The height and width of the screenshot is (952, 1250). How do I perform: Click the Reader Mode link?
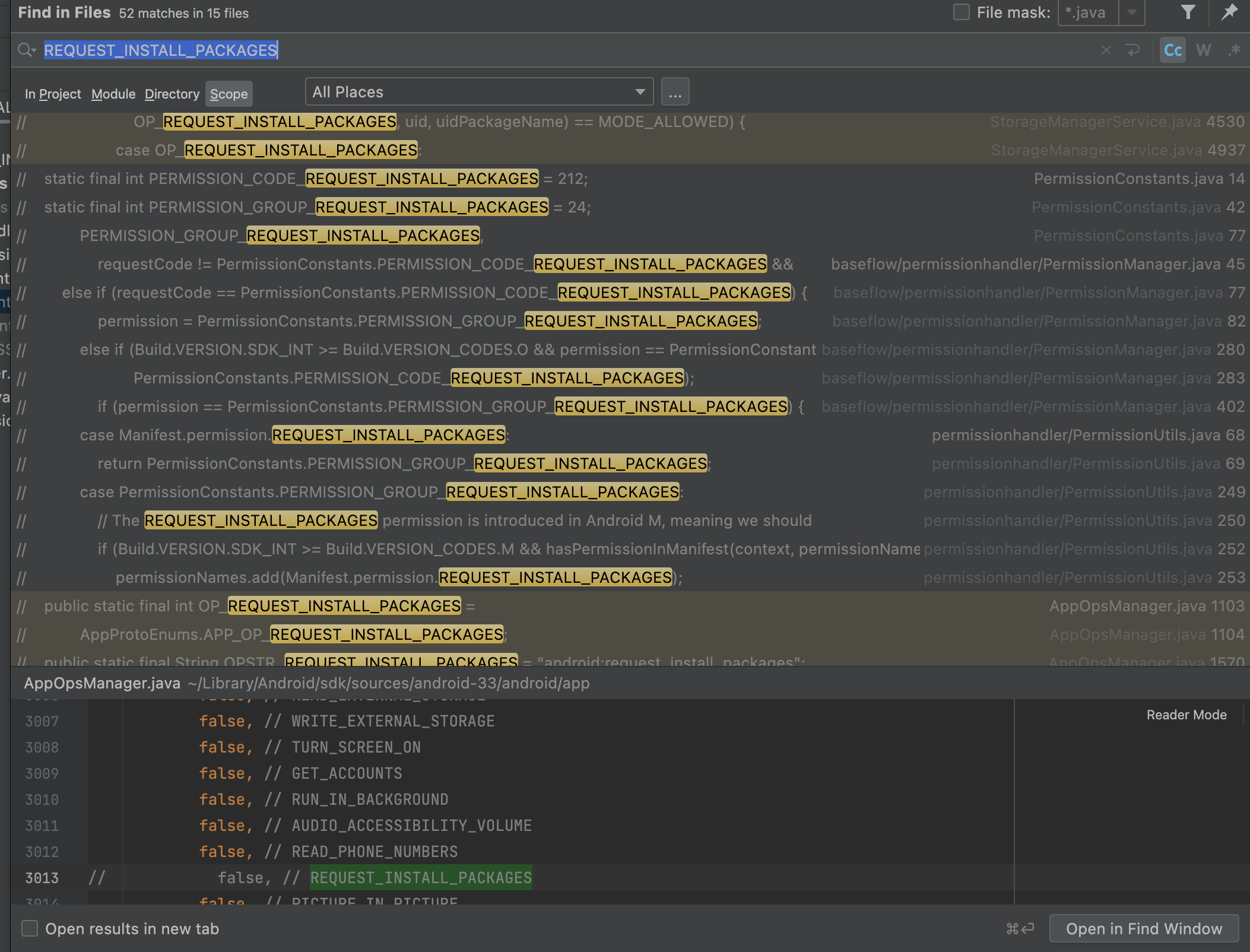click(x=1186, y=715)
